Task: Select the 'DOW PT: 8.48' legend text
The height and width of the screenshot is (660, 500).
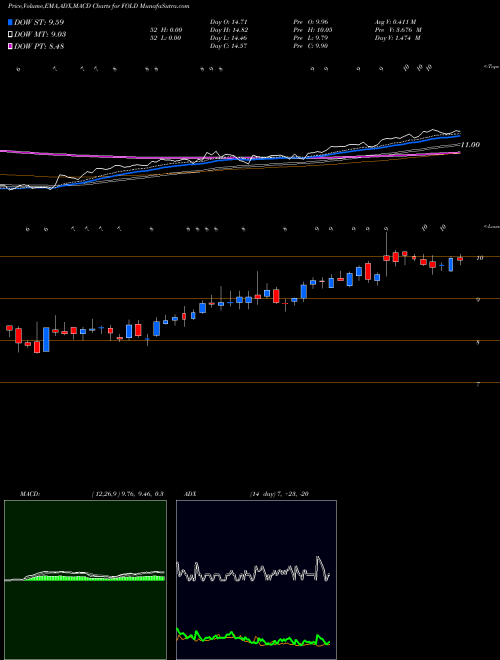Action: pos(39,46)
